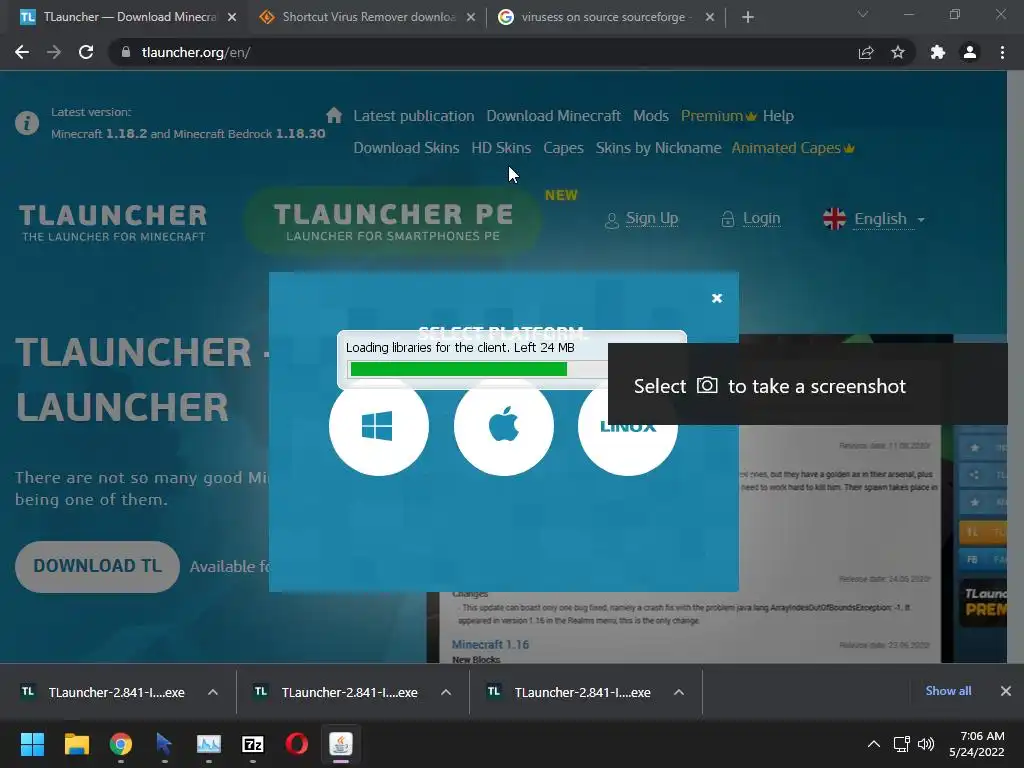Open the Mods menu item
Screen dimensions: 1024x768
point(650,116)
